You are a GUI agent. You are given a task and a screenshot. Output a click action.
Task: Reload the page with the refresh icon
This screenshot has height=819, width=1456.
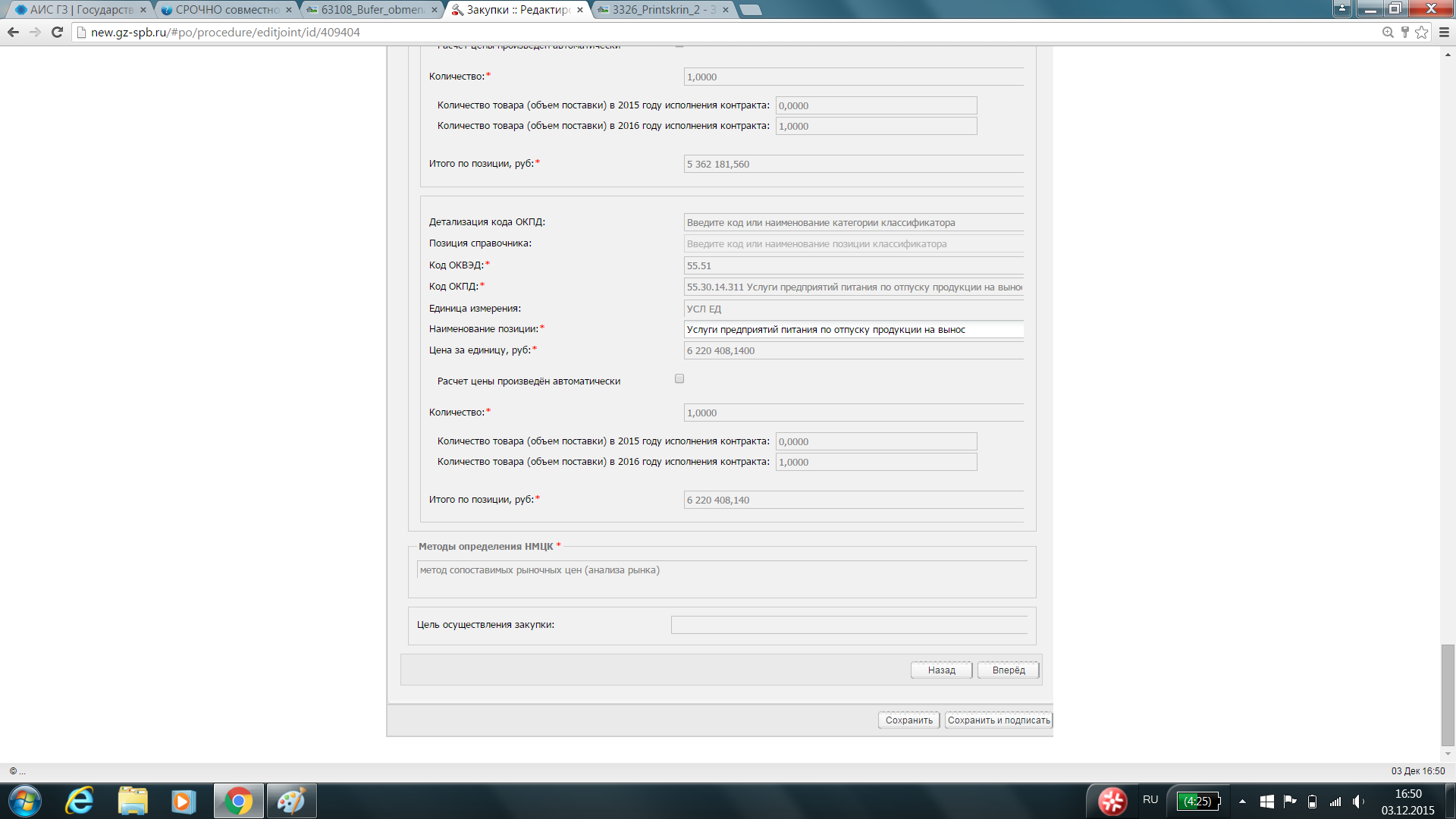tap(57, 32)
